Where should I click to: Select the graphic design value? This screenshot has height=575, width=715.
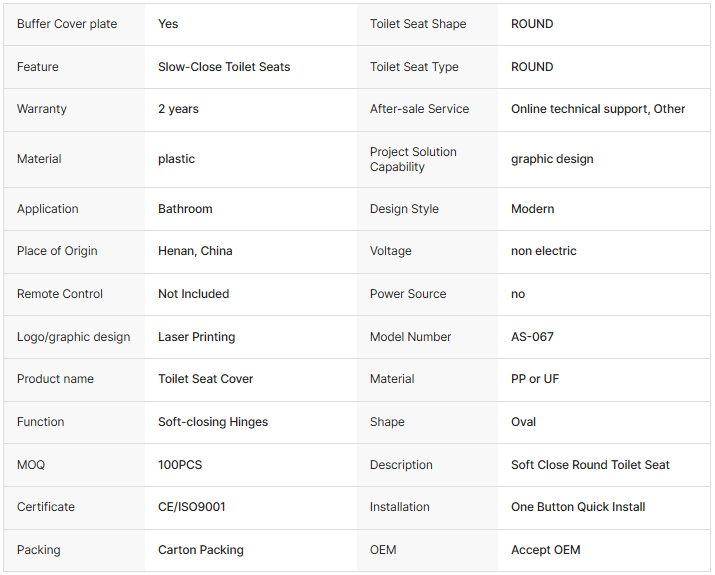pyautogui.click(x=552, y=159)
